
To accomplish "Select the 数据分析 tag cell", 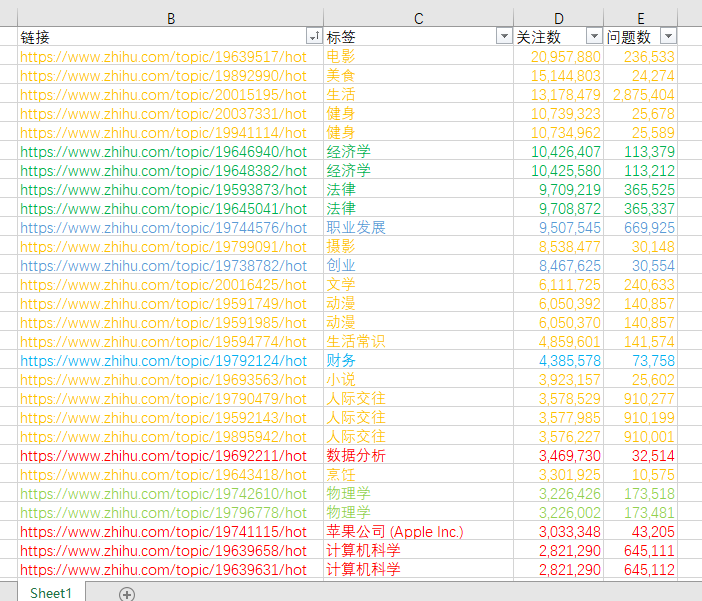I will [356, 456].
